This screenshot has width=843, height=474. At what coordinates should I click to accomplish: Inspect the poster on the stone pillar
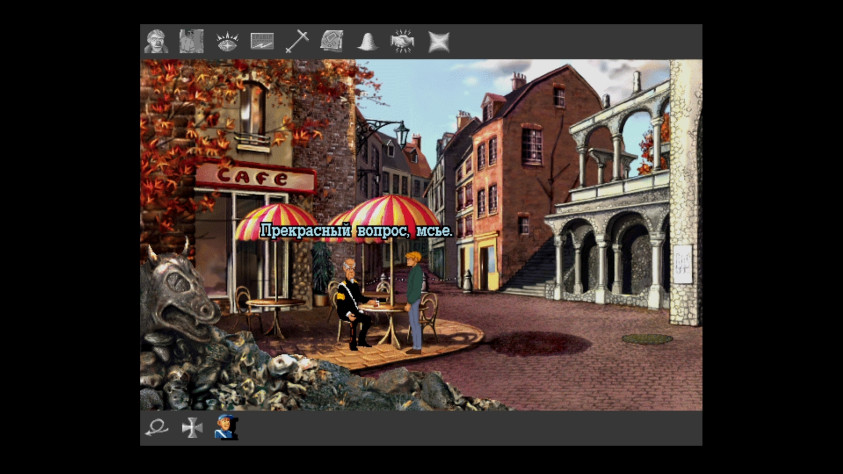pyautogui.click(x=683, y=264)
